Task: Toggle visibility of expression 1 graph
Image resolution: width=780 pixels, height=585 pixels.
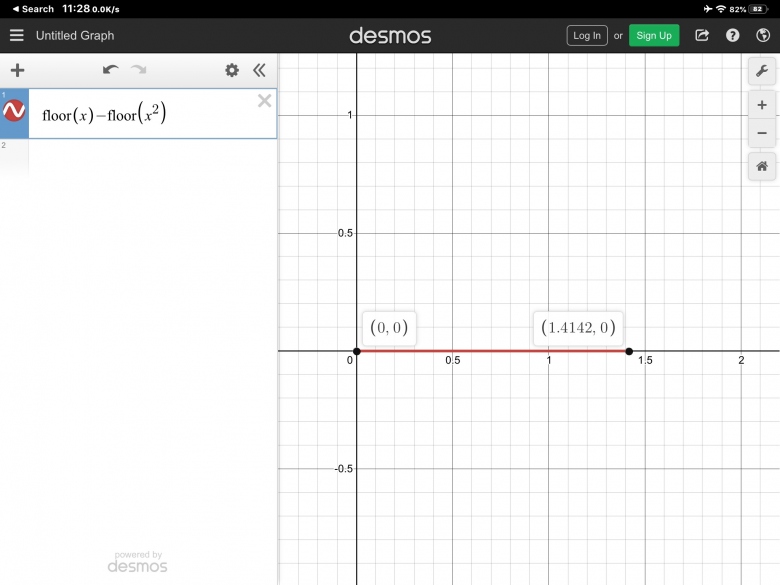Action: pyautogui.click(x=14, y=112)
